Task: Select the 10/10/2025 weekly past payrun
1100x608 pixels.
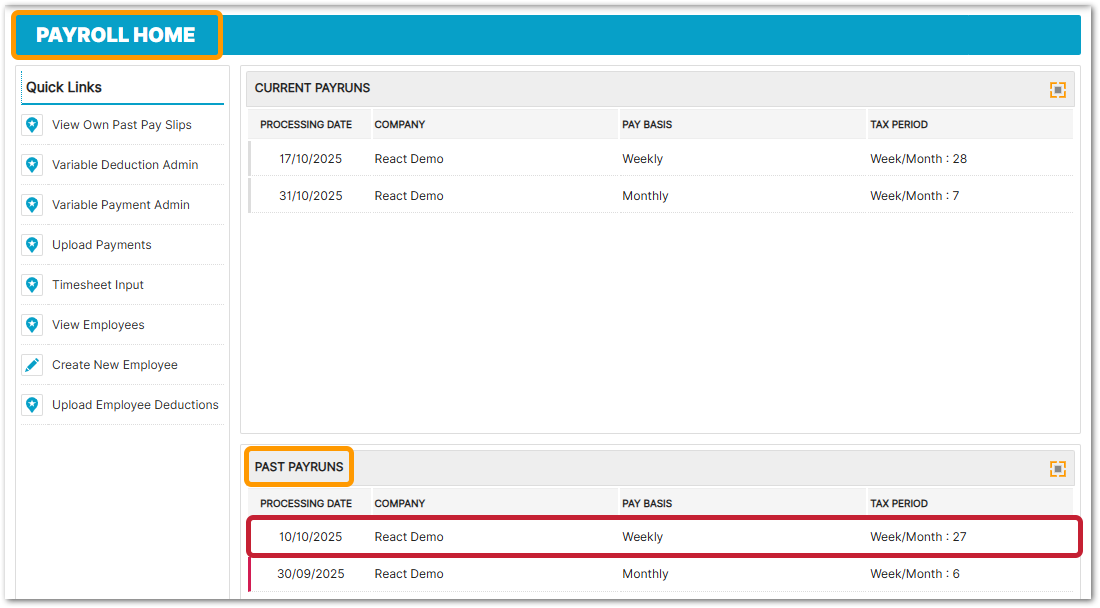Action: [310, 537]
